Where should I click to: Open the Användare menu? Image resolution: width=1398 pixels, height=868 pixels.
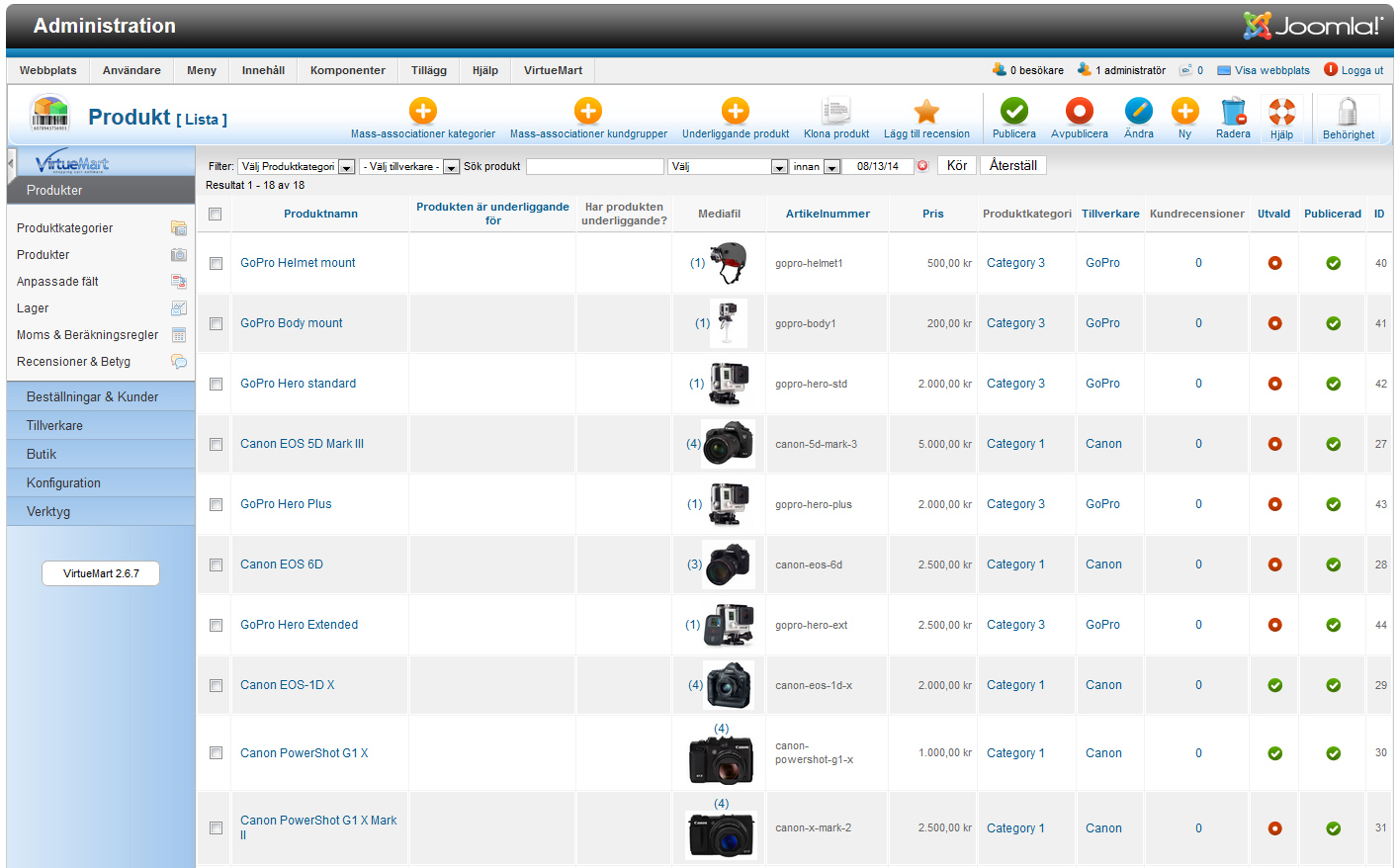131,70
